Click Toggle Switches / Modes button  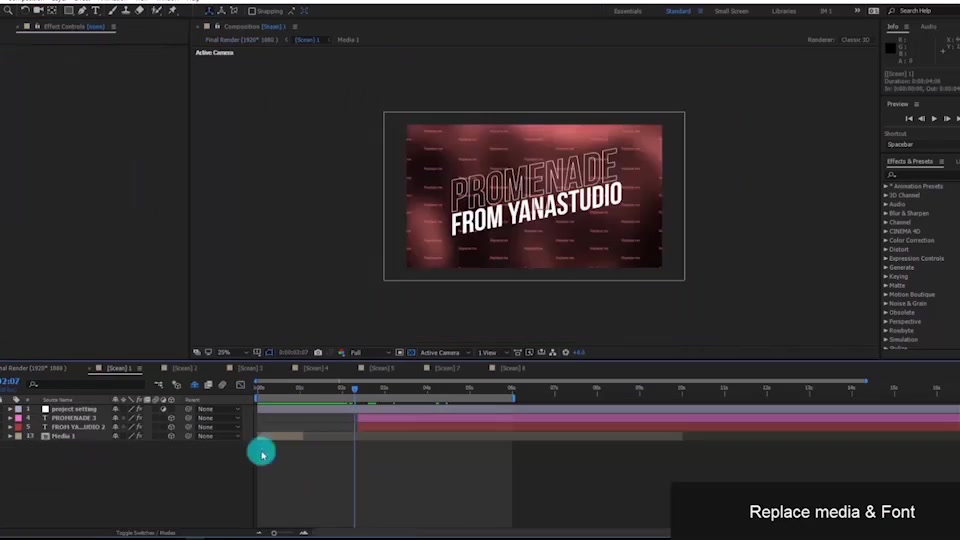pos(146,533)
